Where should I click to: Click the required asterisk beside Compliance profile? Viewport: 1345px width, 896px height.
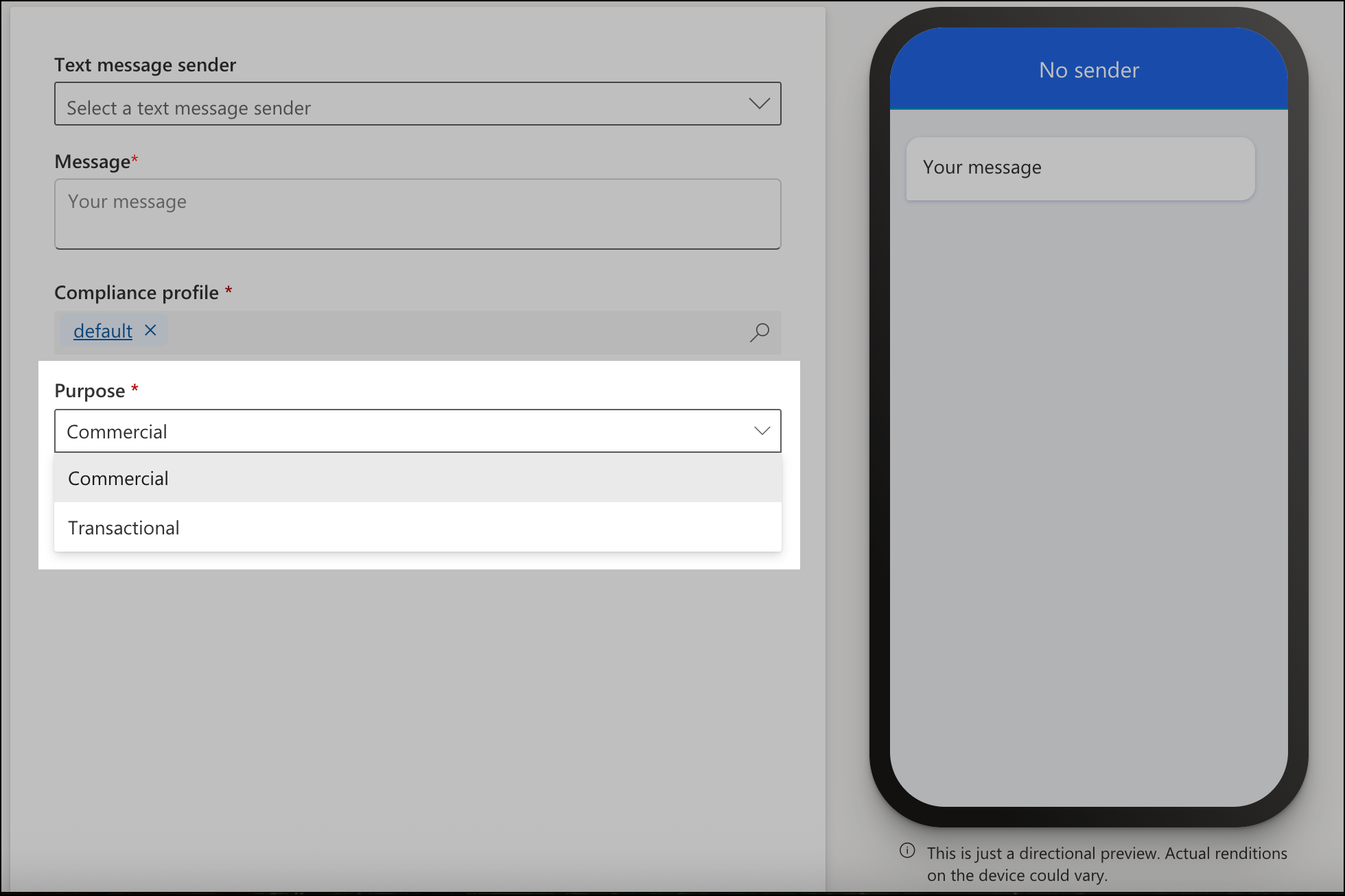tap(228, 291)
